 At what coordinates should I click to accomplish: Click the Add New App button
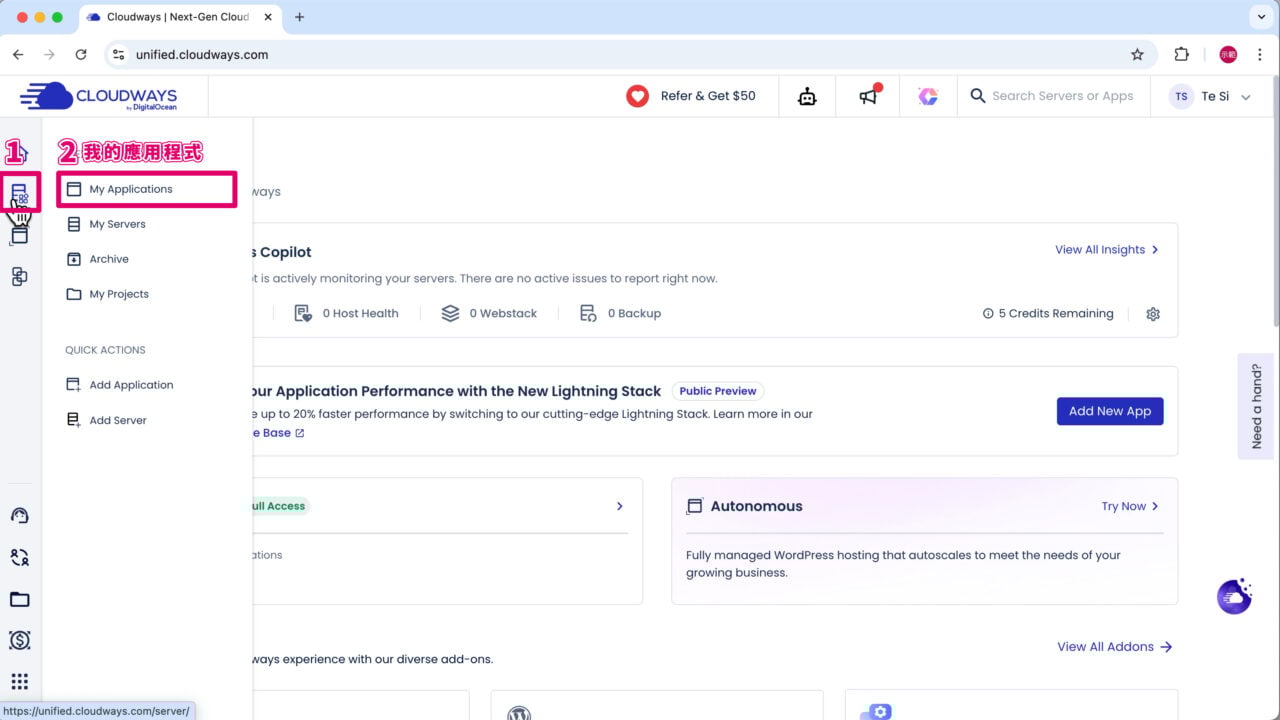coord(1109,411)
